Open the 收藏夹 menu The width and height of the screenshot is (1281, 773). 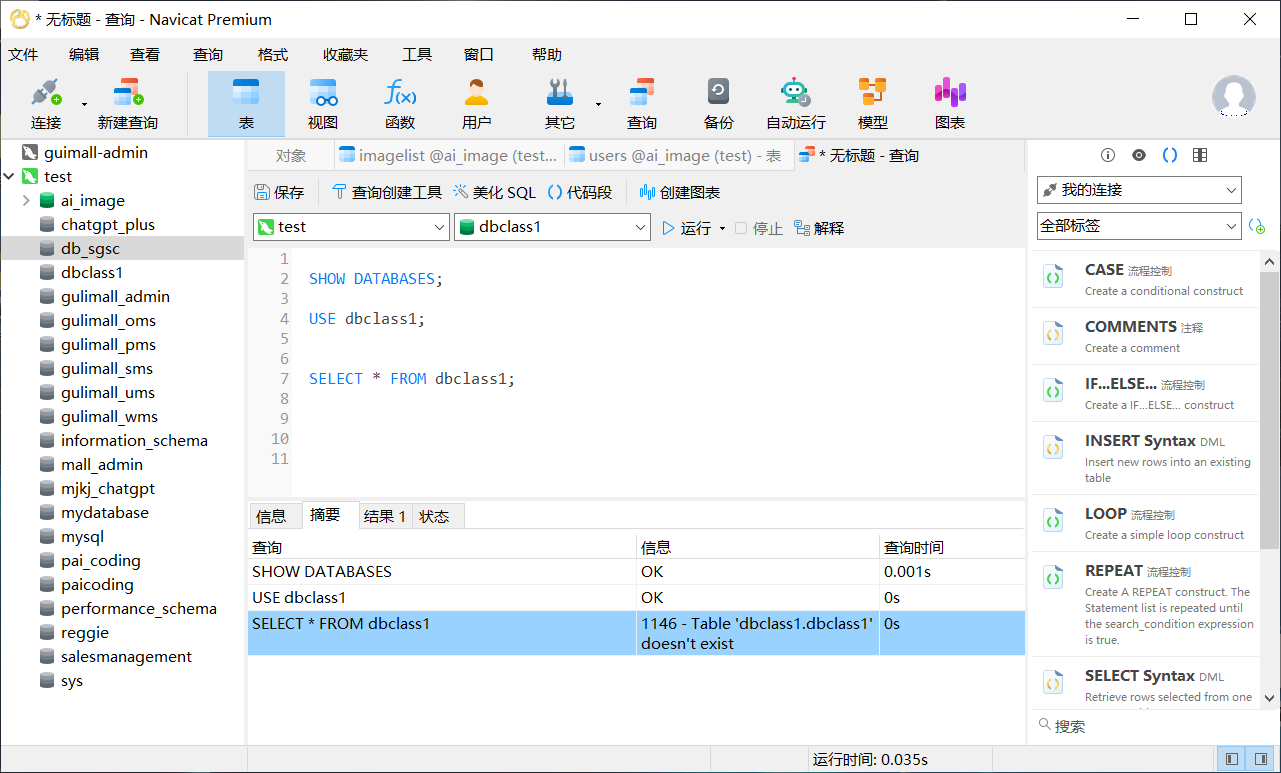(345, 55)
